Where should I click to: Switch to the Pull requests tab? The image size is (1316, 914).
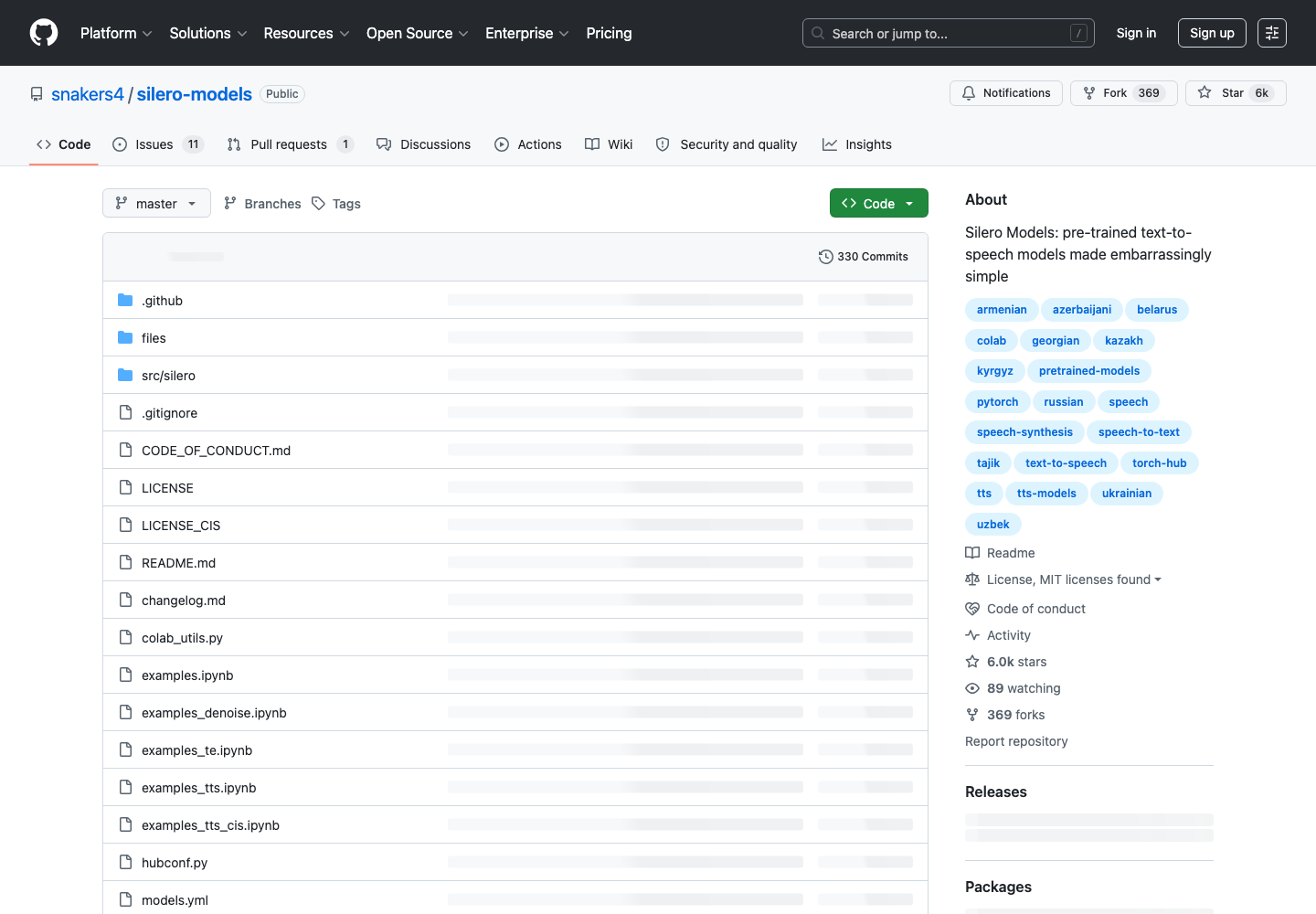click(290, 144)
